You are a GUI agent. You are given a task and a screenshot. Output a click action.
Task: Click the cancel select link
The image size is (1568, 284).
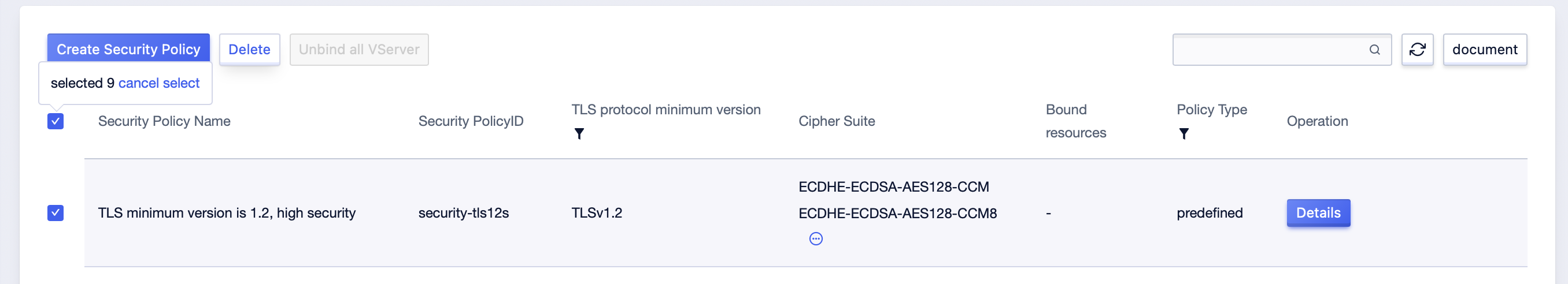coord(159,83)
